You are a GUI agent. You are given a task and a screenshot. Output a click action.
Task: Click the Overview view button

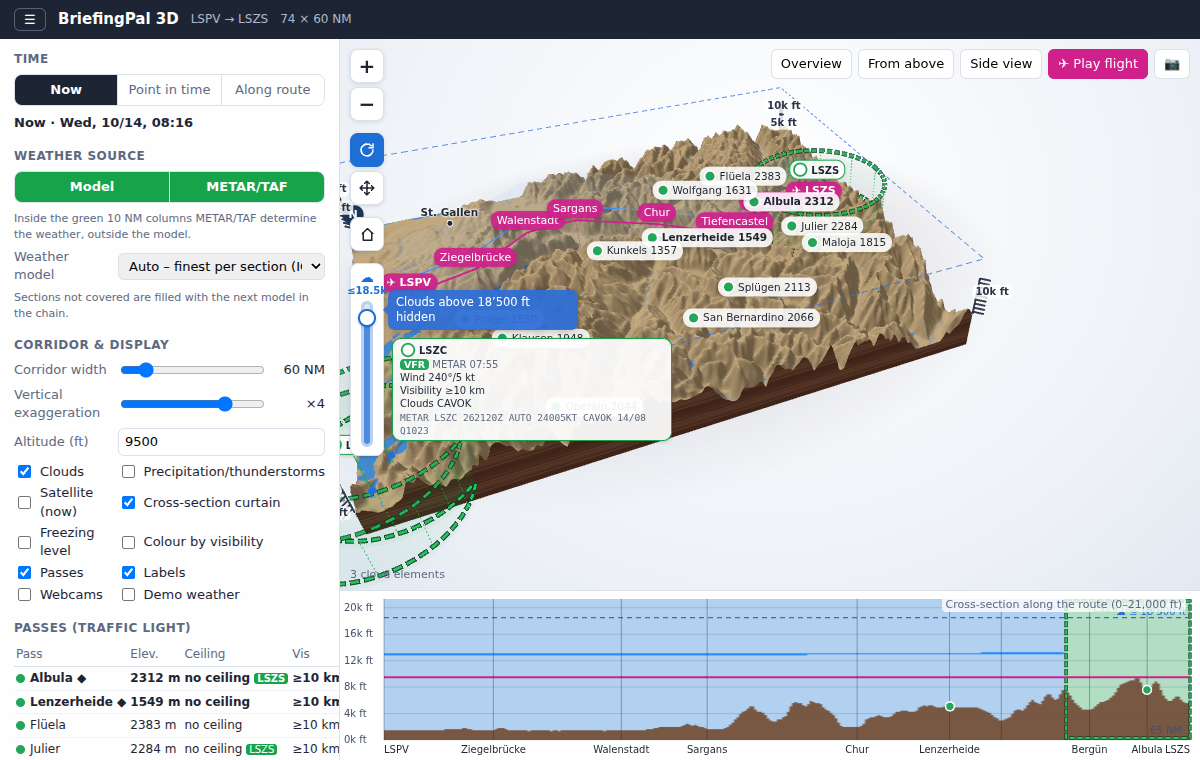tap(811, 64)
